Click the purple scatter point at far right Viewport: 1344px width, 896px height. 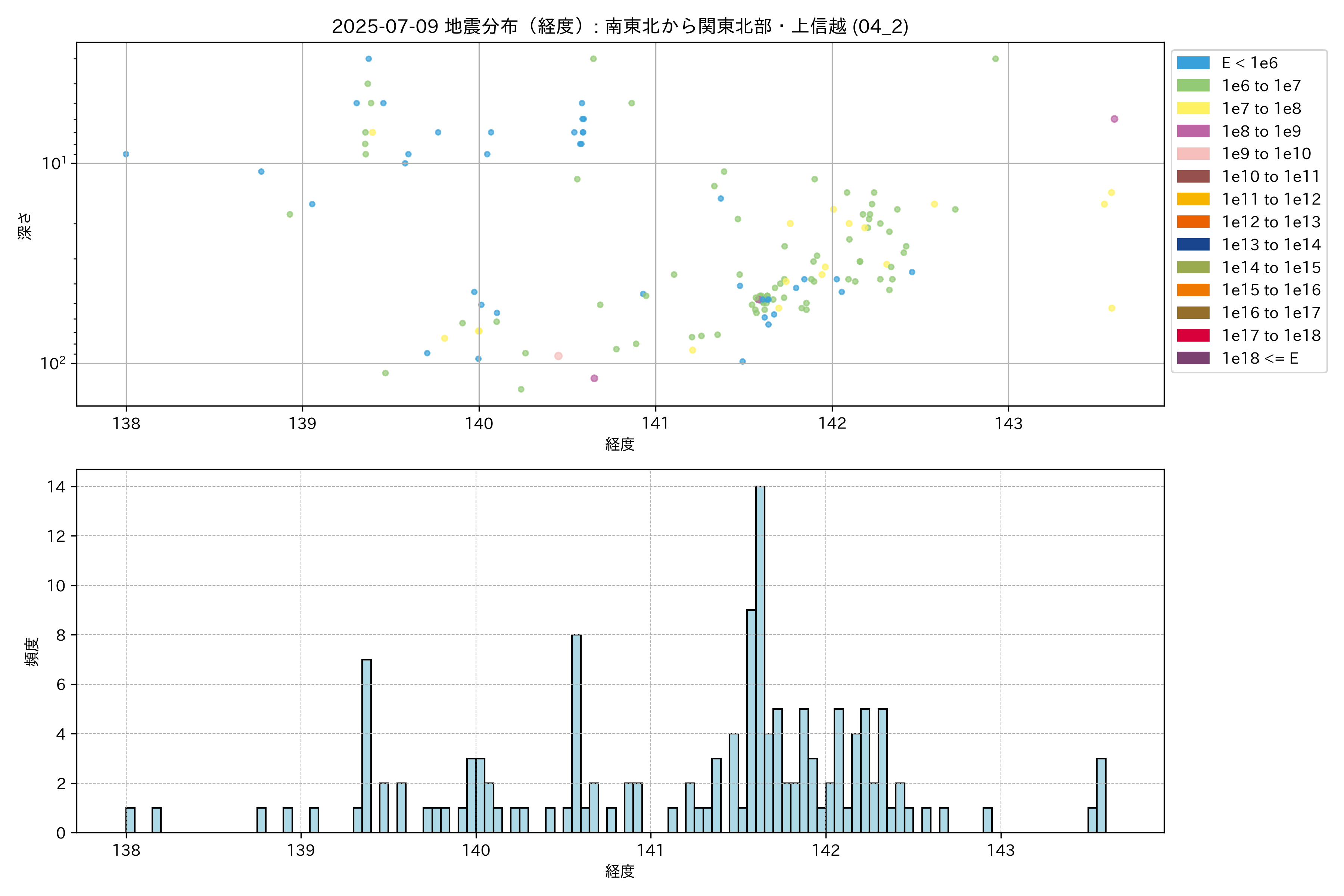pos(1114,119)
